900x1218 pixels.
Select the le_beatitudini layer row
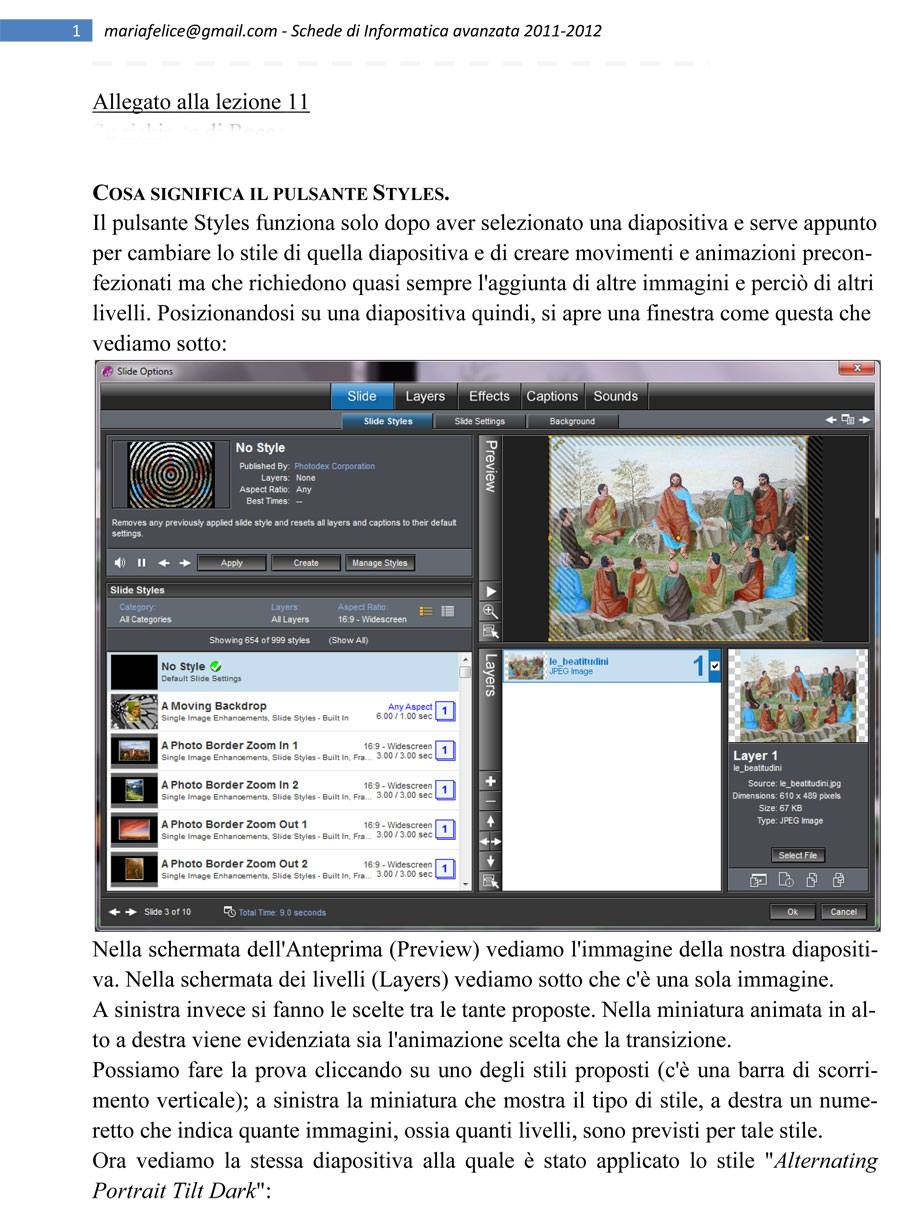point(612,666)
